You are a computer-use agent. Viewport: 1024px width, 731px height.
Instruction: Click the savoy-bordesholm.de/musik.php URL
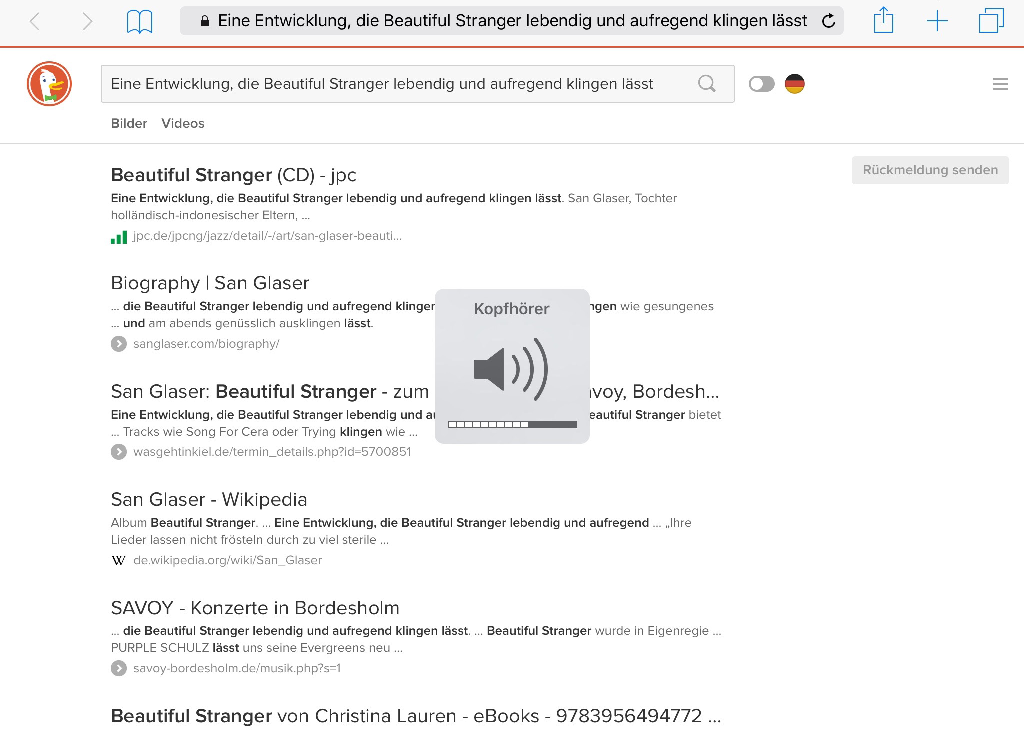[236, 668]
